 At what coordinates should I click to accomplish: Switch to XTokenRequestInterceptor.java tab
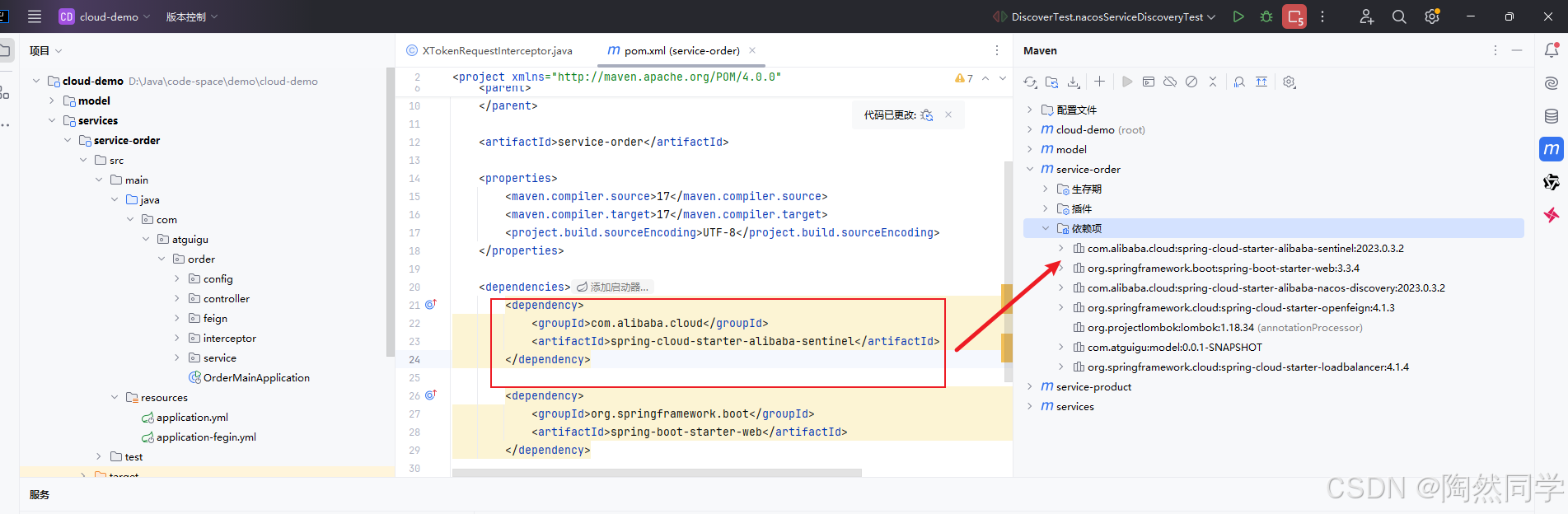(489, 50)
